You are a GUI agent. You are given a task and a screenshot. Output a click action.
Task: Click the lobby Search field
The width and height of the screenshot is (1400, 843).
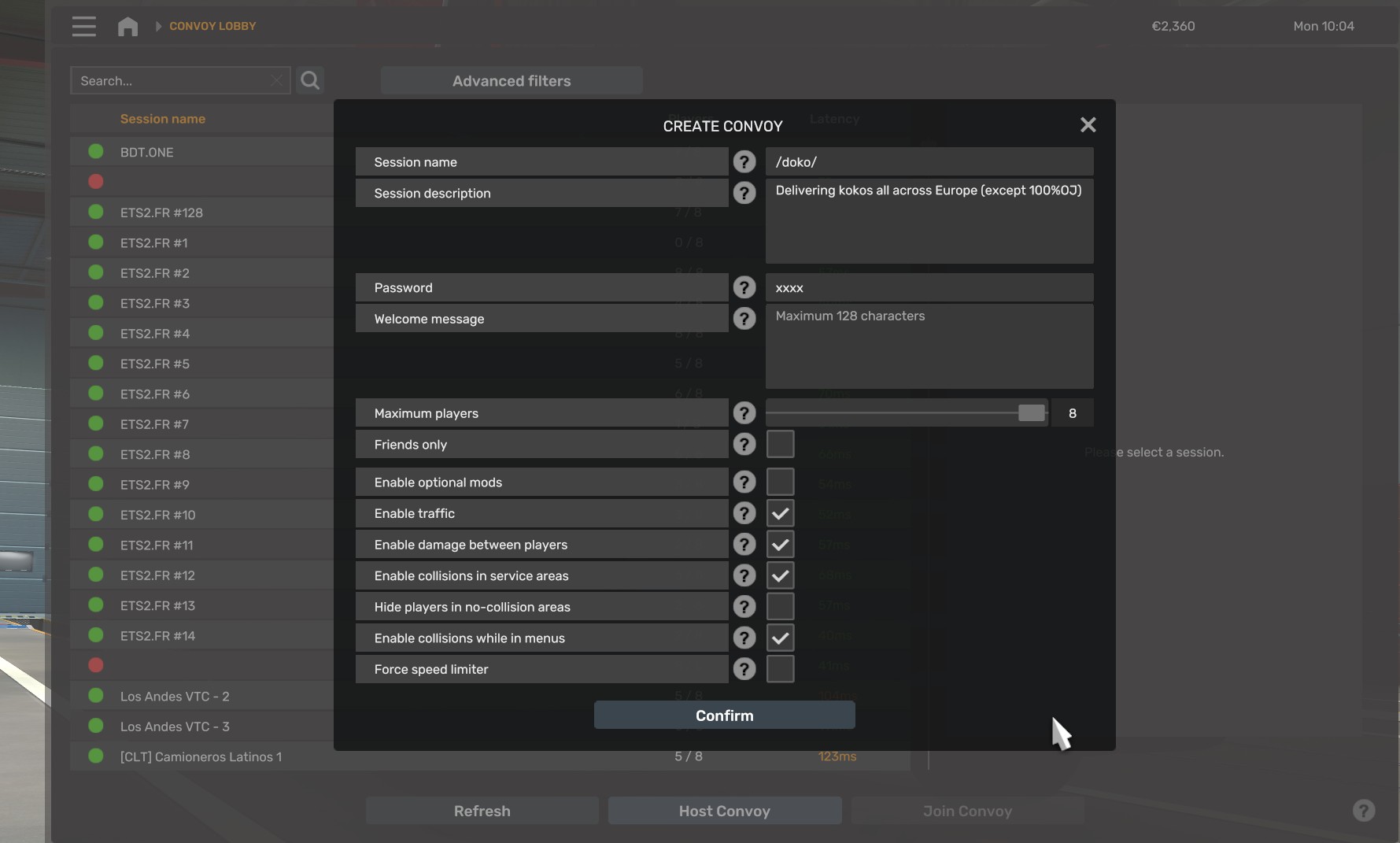pos(180,80)
